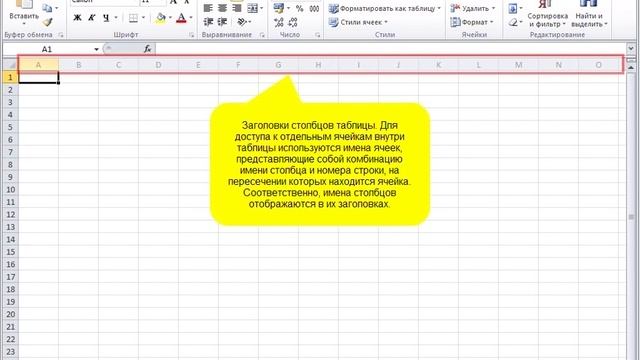Center text horizontally in cell
The height and width of the screenshot is (360, 640).
click(222, 8)
